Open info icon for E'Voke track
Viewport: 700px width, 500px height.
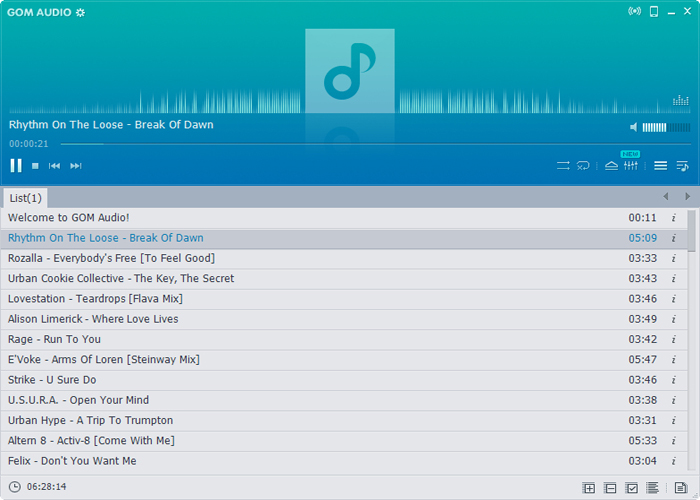(x=674, y=360)
